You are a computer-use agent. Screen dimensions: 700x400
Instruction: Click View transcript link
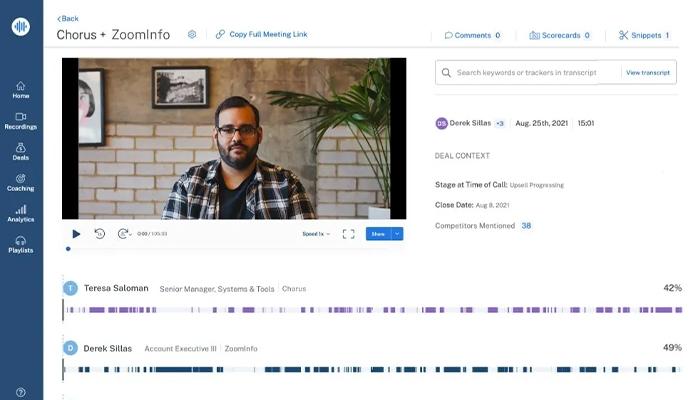coord(648,72)
